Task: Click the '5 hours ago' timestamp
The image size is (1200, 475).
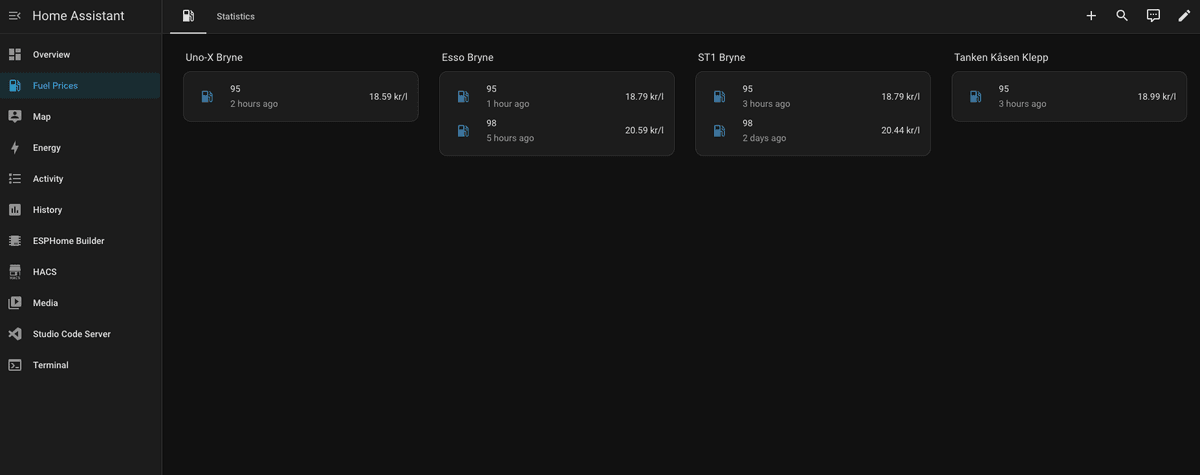Action: point(510,138)
